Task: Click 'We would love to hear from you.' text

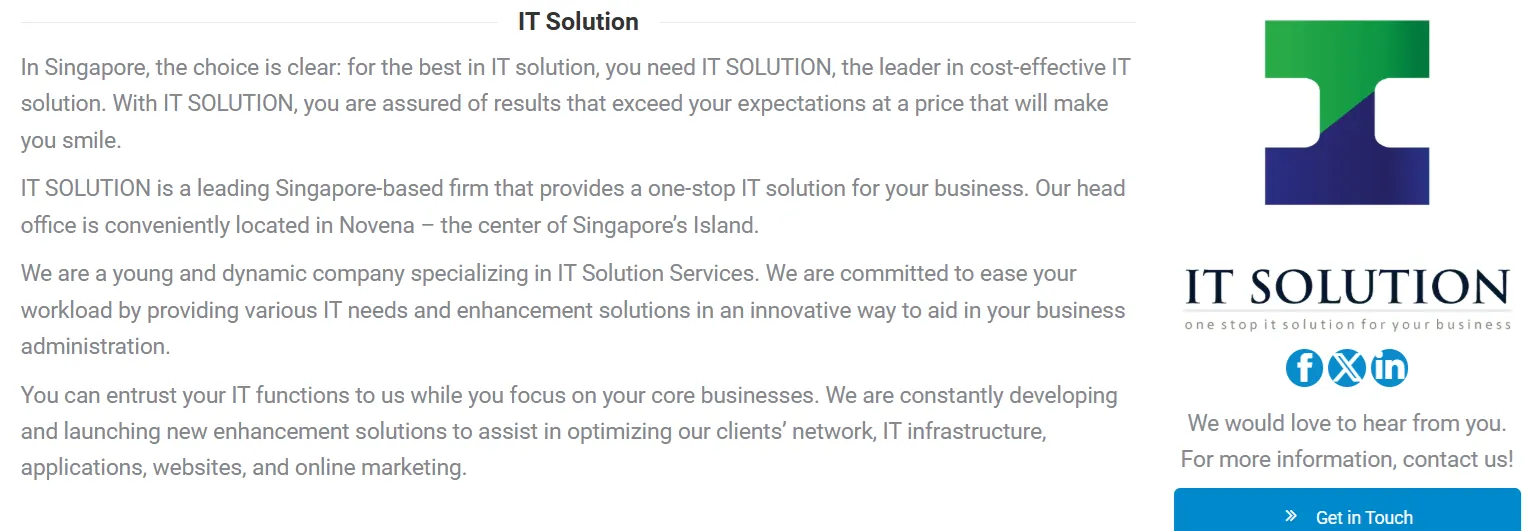Action: [x=1347, y=423]
